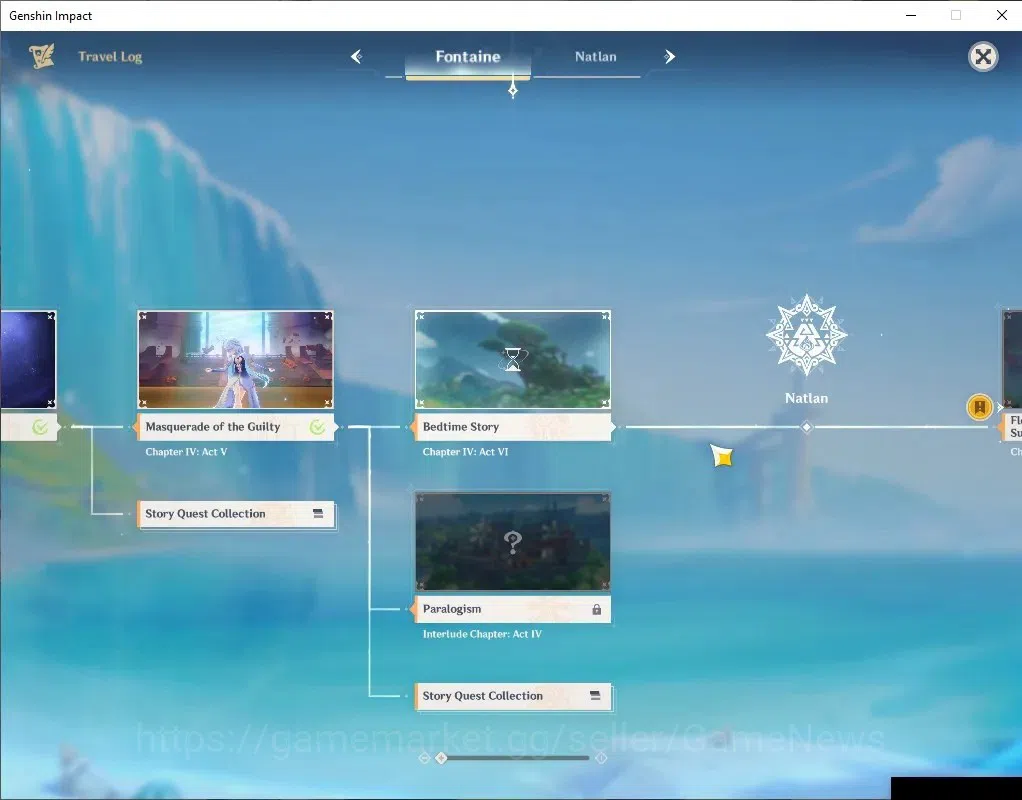Viewport: 1022px width, 800px height.
Task: Select the Paralogism label bar
Action: tap(513, 610)
